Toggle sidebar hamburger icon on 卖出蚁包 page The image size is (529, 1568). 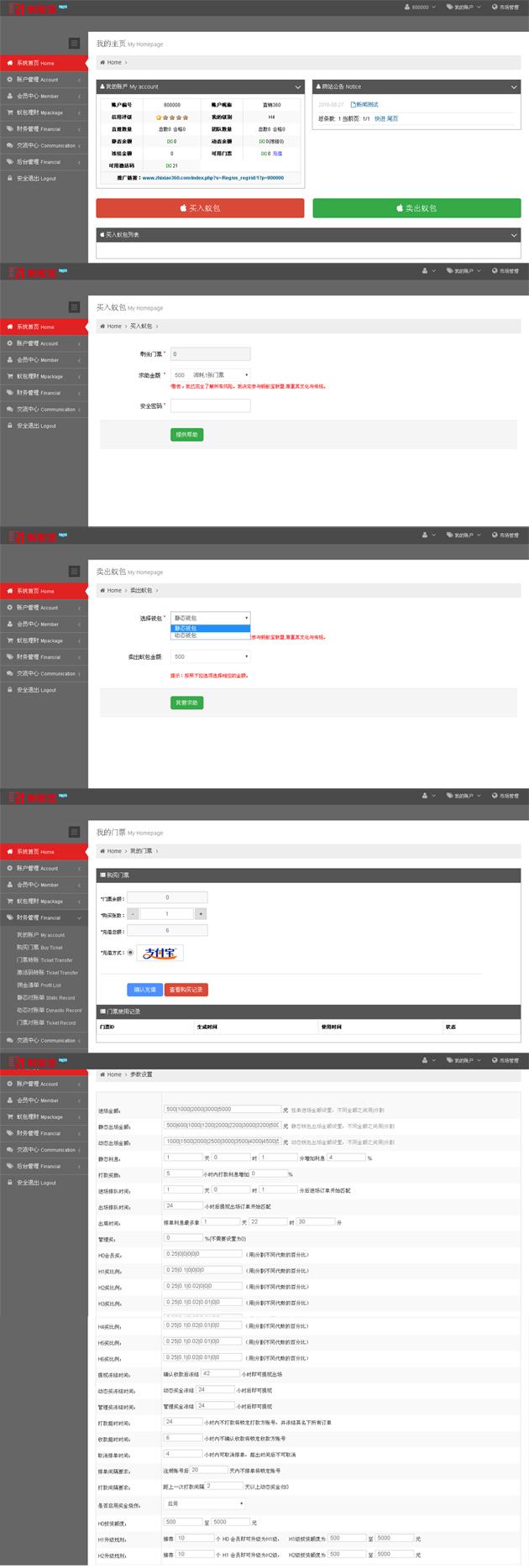point(75,572)
